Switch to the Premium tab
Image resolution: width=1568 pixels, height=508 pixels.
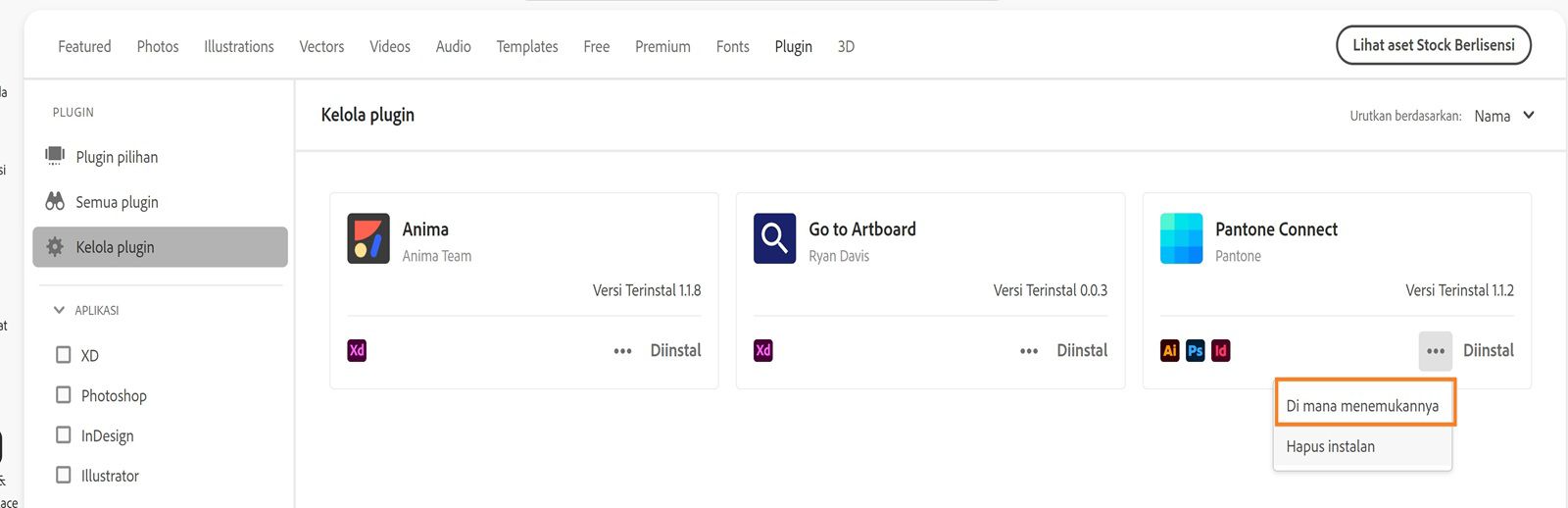tap(662, 46)
